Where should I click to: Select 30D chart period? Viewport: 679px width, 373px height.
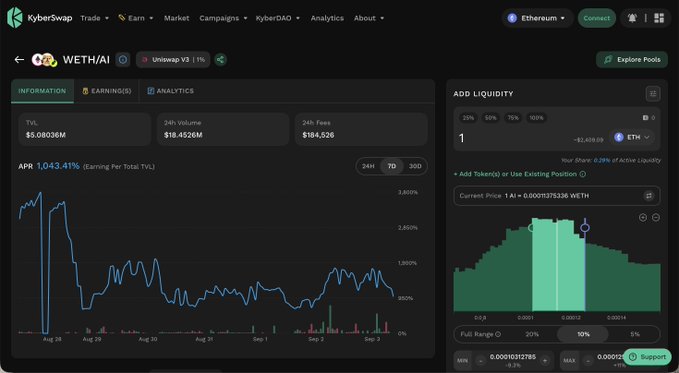[415, 166]
